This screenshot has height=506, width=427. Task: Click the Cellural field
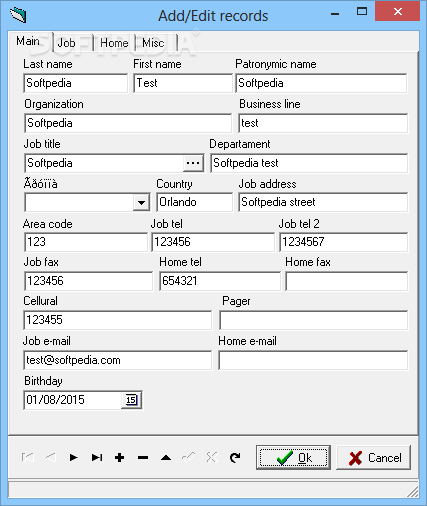point(117,320)
